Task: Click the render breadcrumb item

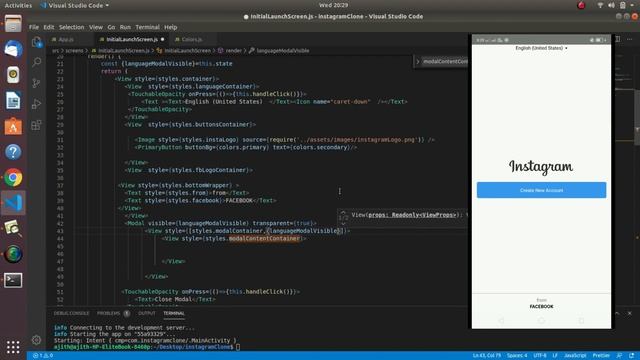Action: 230,51
